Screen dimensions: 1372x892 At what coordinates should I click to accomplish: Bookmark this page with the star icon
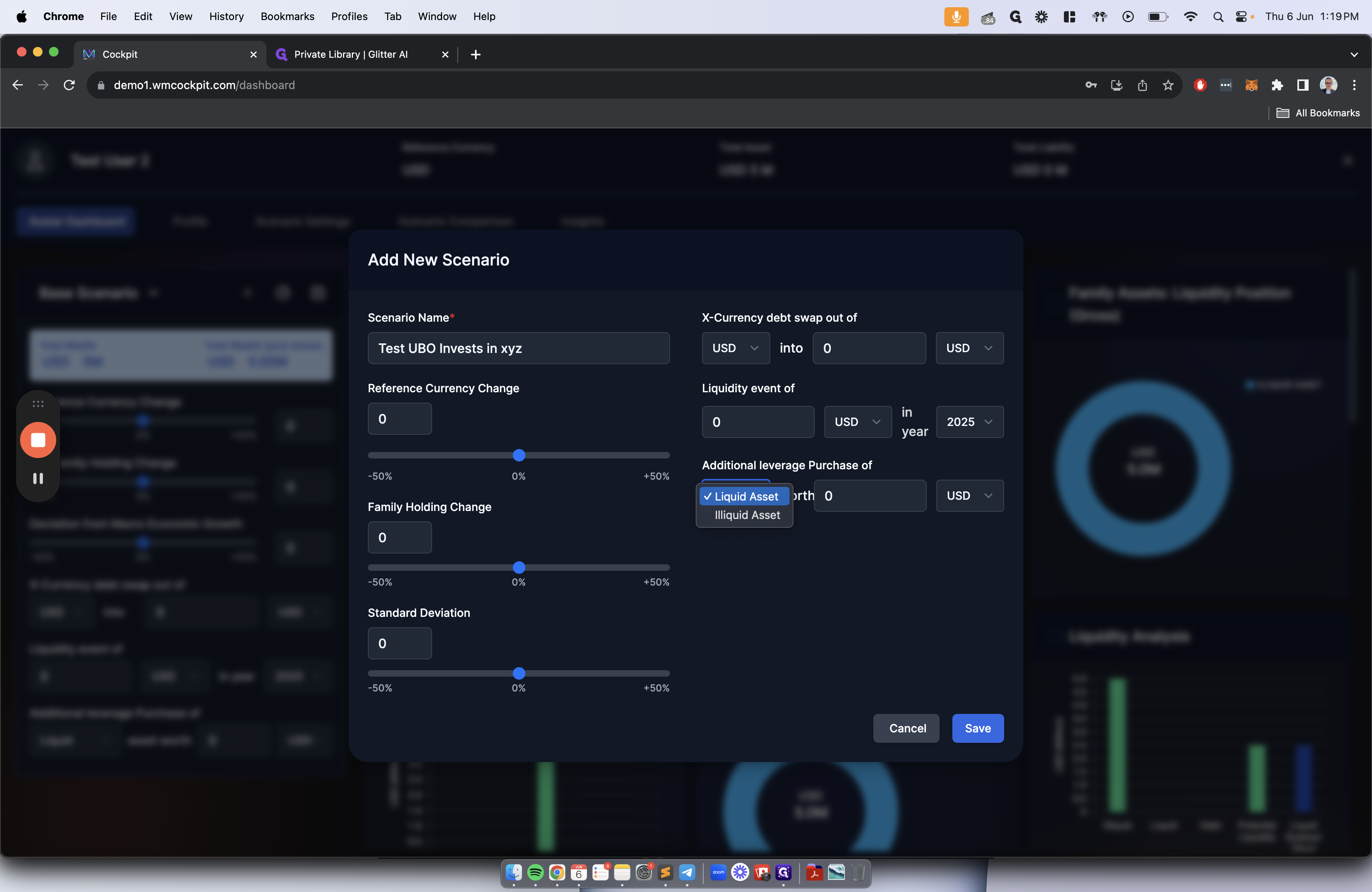(x=1168, y=85)
